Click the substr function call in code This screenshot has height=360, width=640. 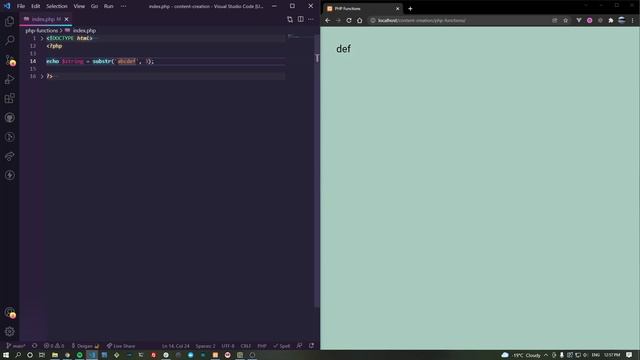tap(102, 61)
